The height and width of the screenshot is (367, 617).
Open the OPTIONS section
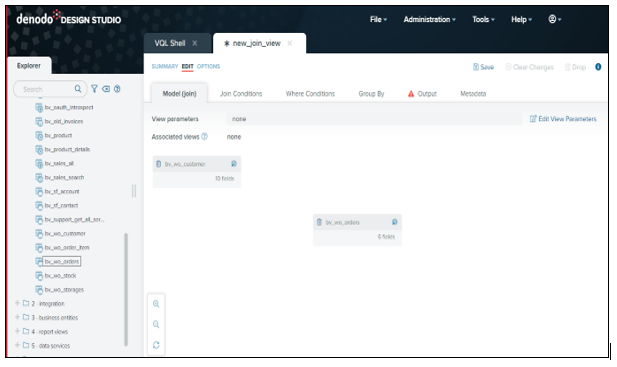click(x=208, y=66)
